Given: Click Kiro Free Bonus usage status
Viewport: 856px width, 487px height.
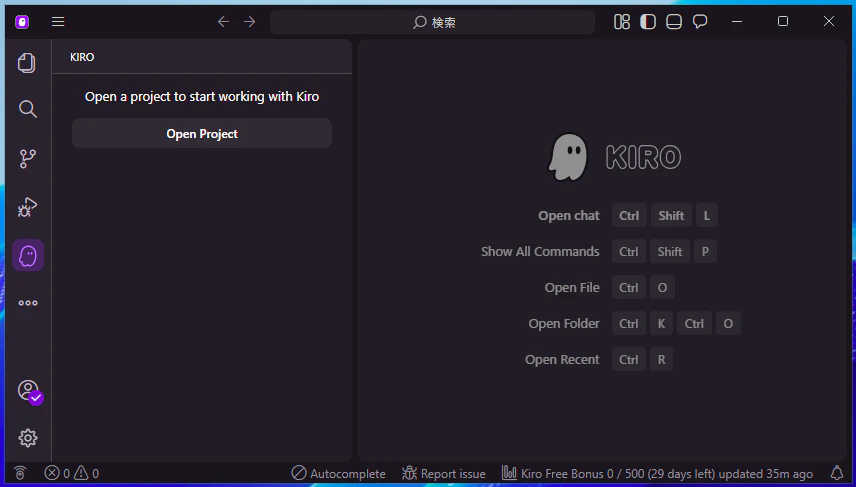Looking at the screenshot, I should point(657,473).
